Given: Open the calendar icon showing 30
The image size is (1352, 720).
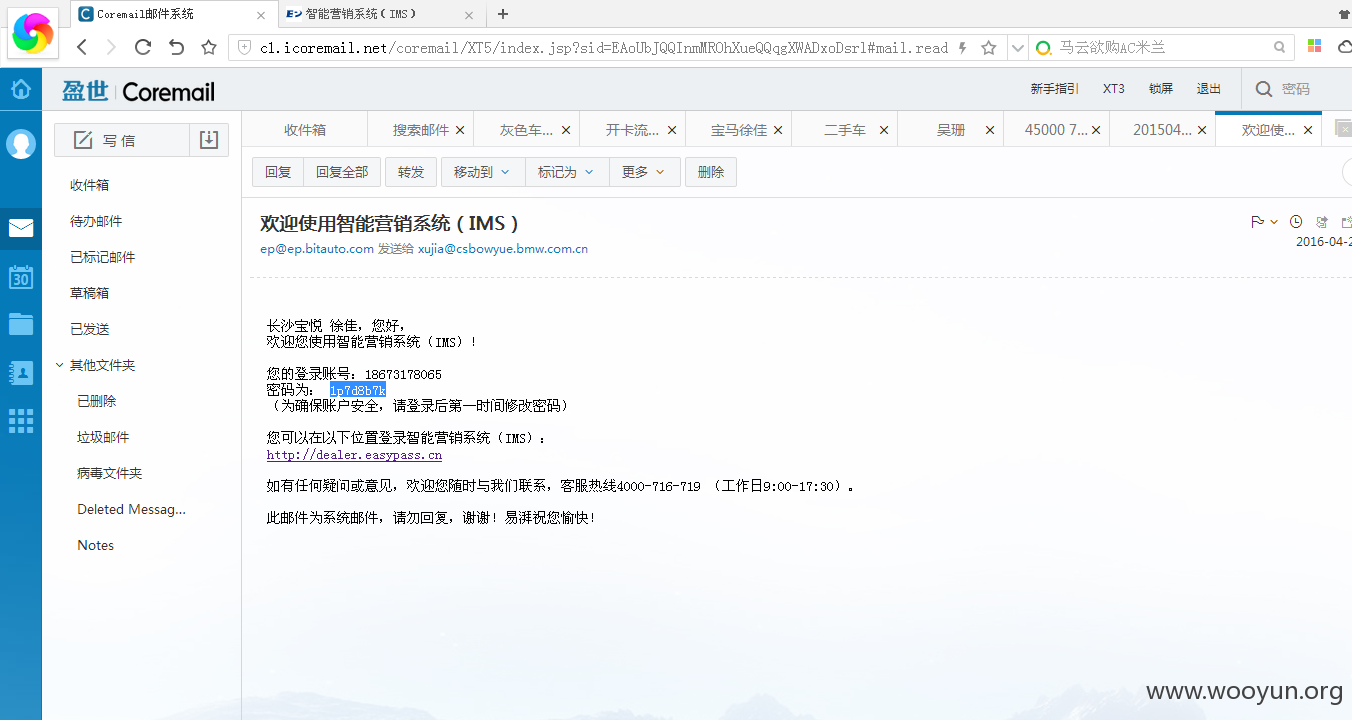Looking at the screenshot, I should click(21, 277).
